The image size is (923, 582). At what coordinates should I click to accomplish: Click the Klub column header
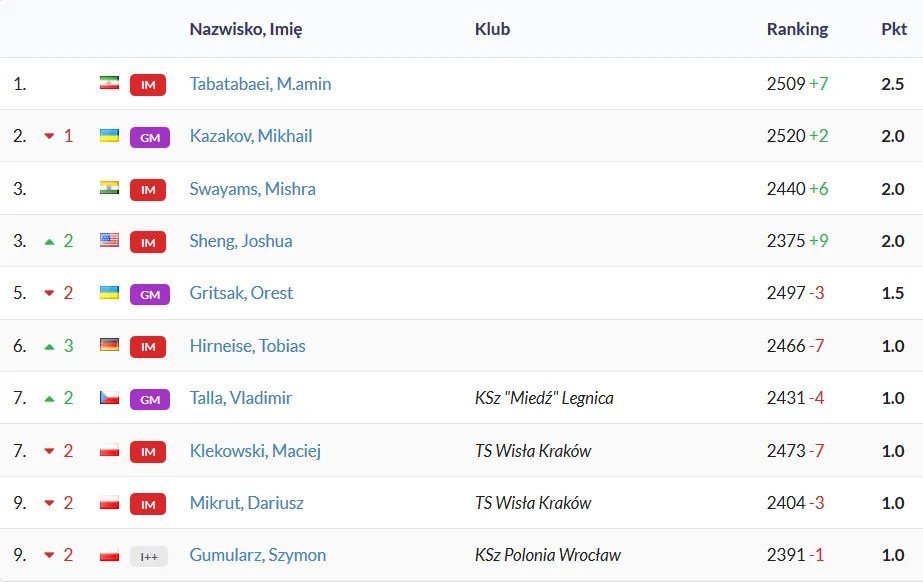(x=492, y=29)
